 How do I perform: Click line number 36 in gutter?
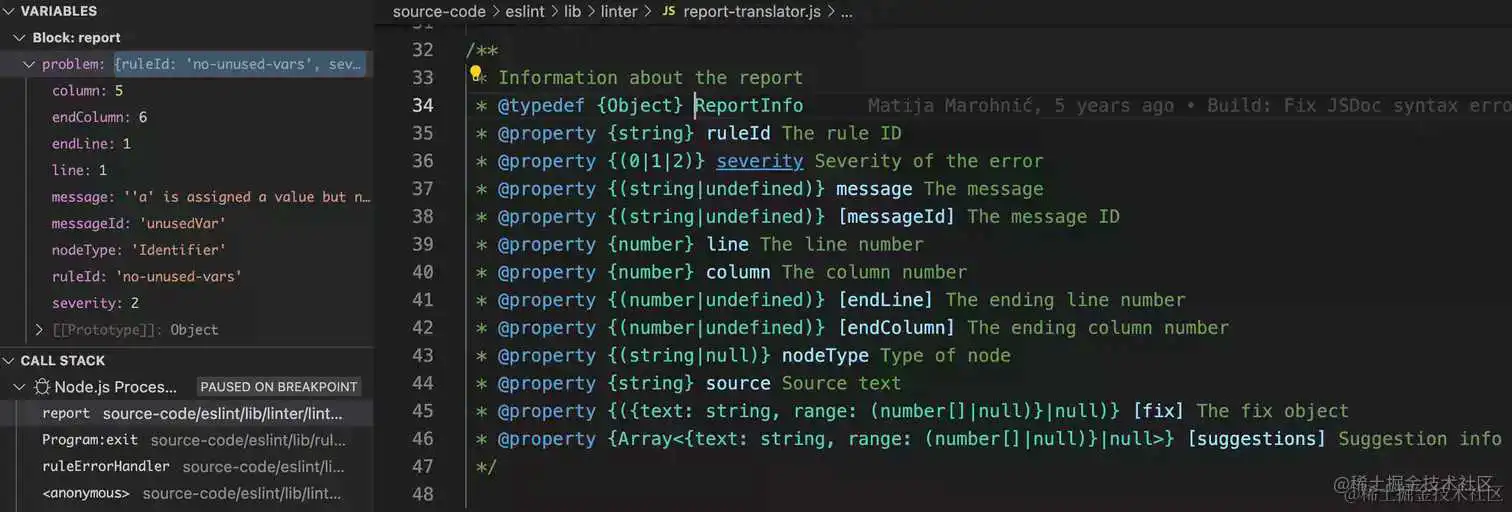tap(422, 161)
